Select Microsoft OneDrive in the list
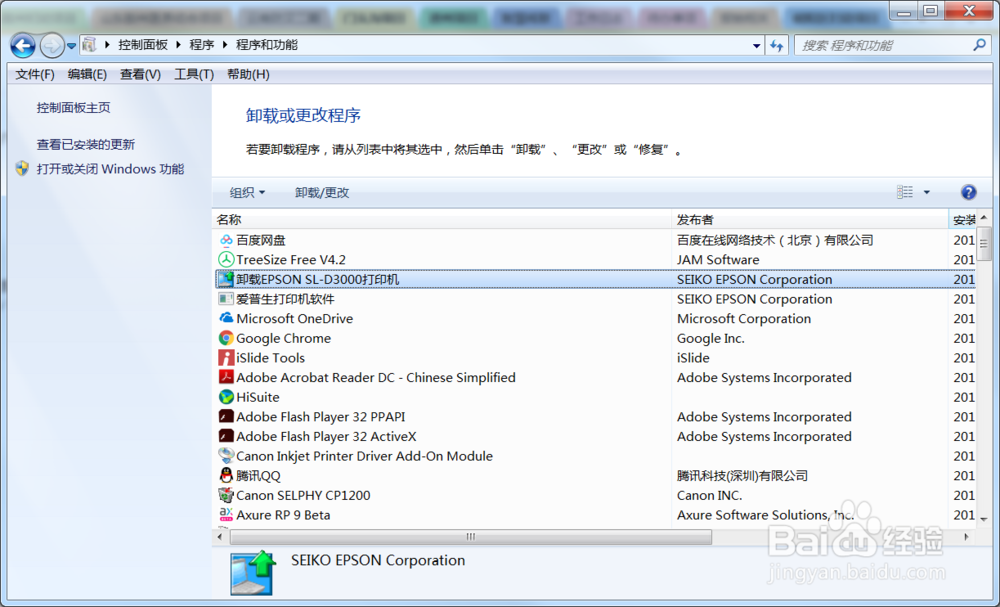This screenshot has height=607, width=1000. point(295,319)
